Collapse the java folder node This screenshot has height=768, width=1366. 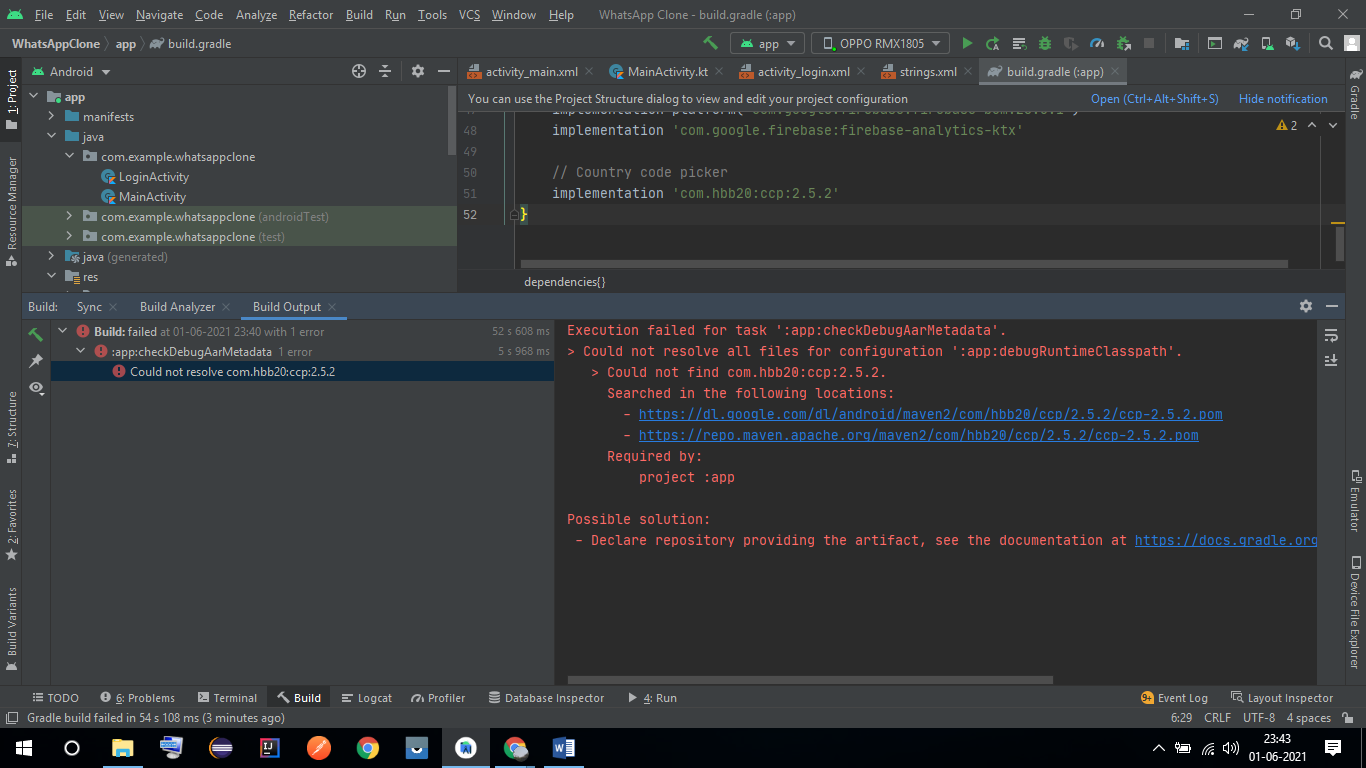52,137
